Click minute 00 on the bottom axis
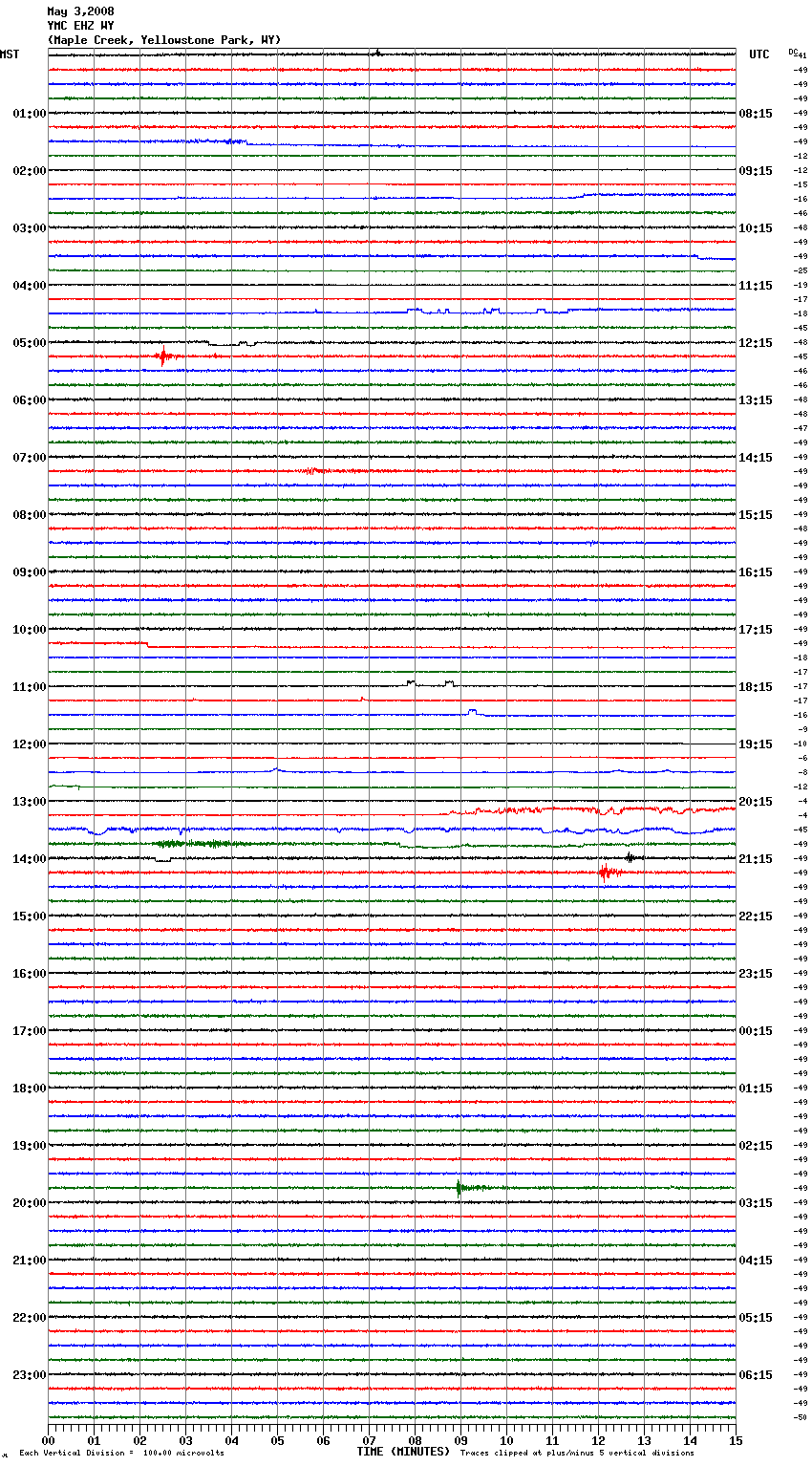This screenshot has width=812, height=1466. (49, 1441)
